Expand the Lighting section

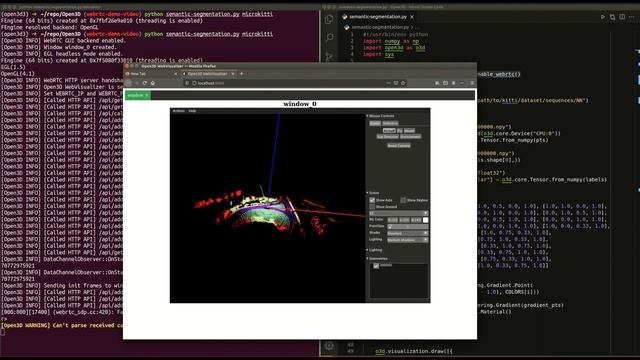point(367,250)
